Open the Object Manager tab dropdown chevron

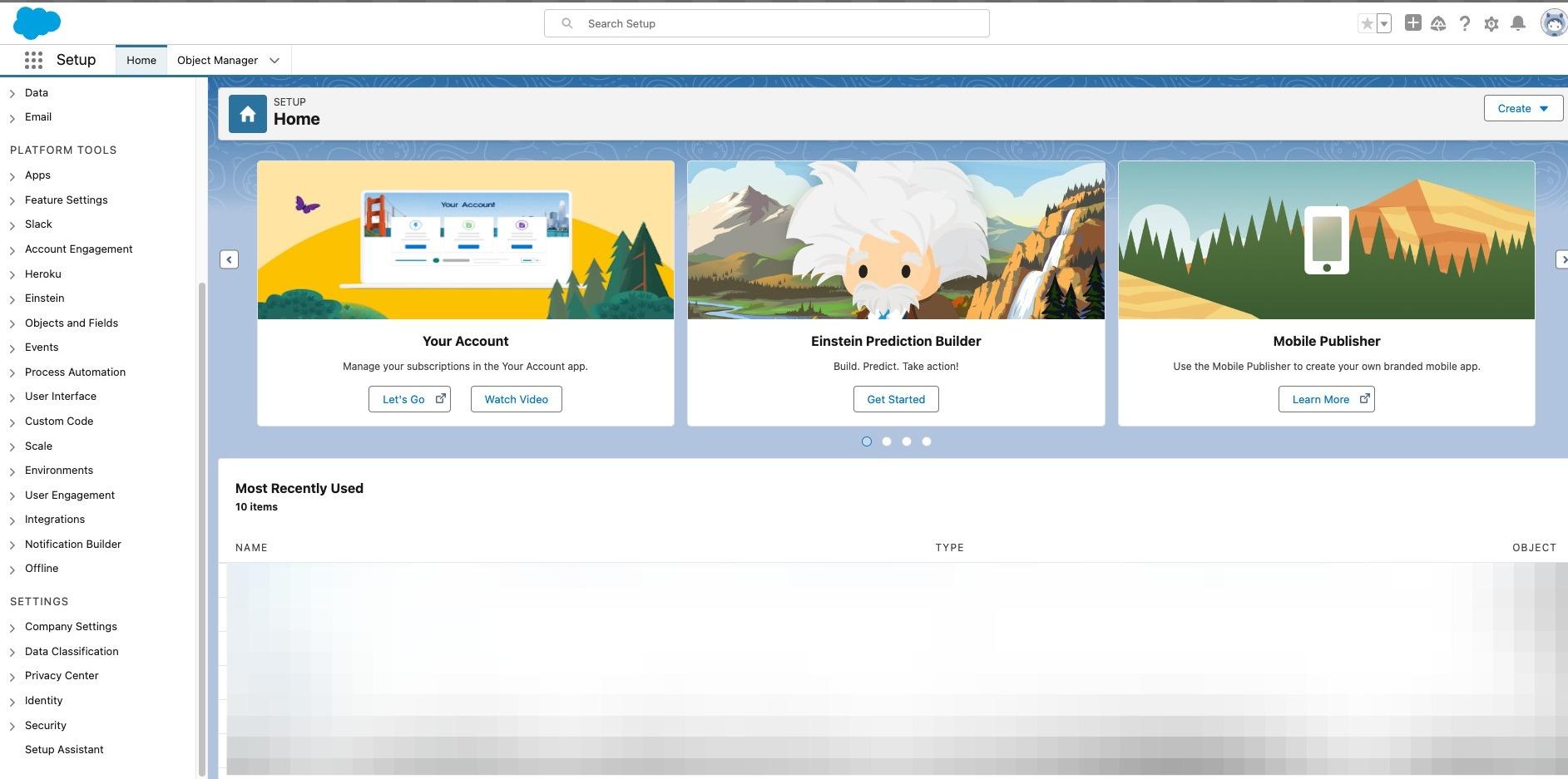coord(275,60)
